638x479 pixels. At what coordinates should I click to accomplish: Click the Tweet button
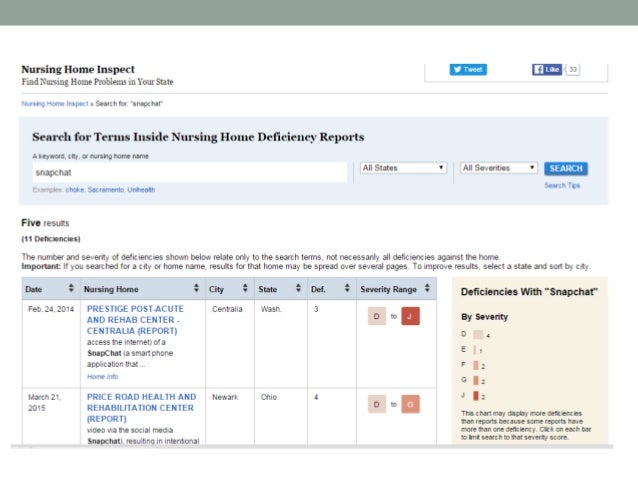tap(468, 69)
